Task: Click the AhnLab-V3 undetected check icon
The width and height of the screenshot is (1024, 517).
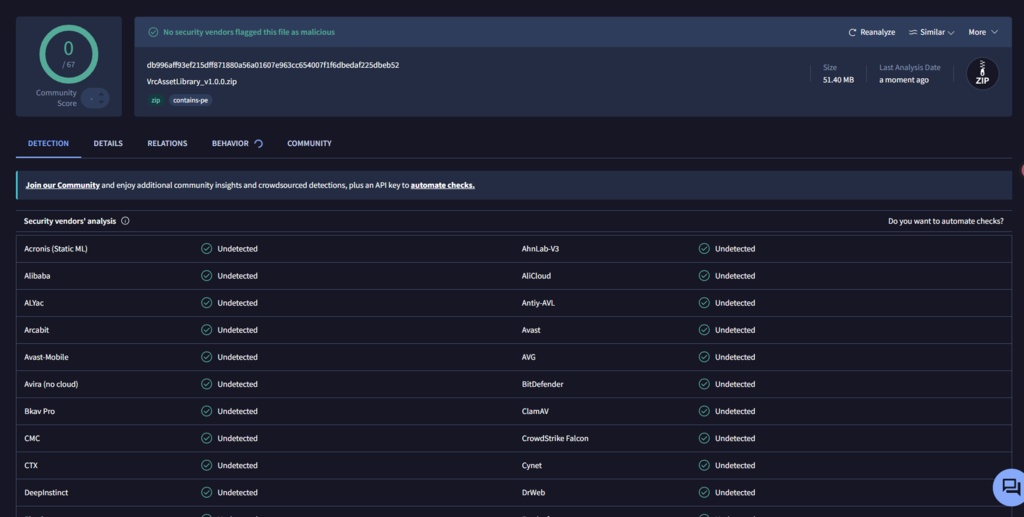Action: pyautogui.click(x=704, y=249)
